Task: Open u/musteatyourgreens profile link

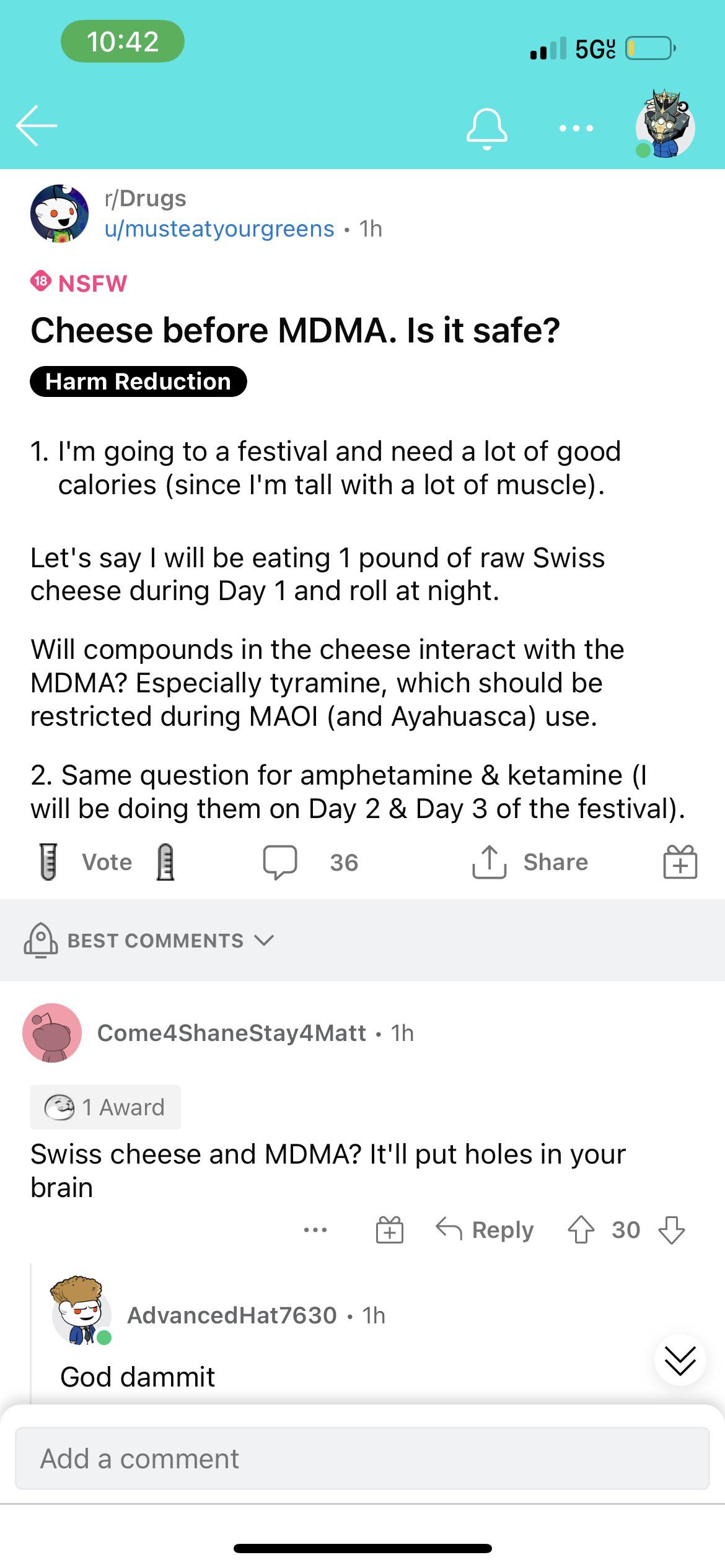Action: pyautogui.click(x=219, y=229)
